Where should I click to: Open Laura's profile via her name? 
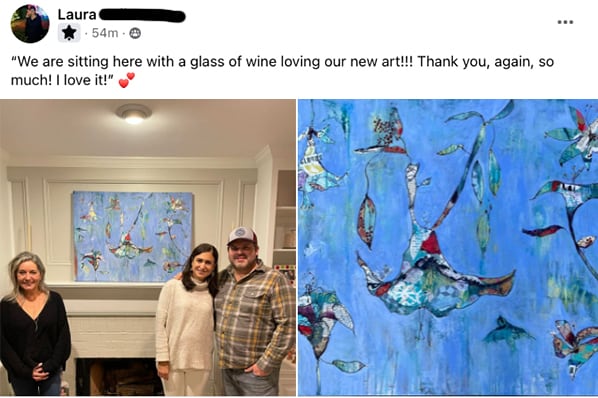pyautogui.click(x=77, y=14)
